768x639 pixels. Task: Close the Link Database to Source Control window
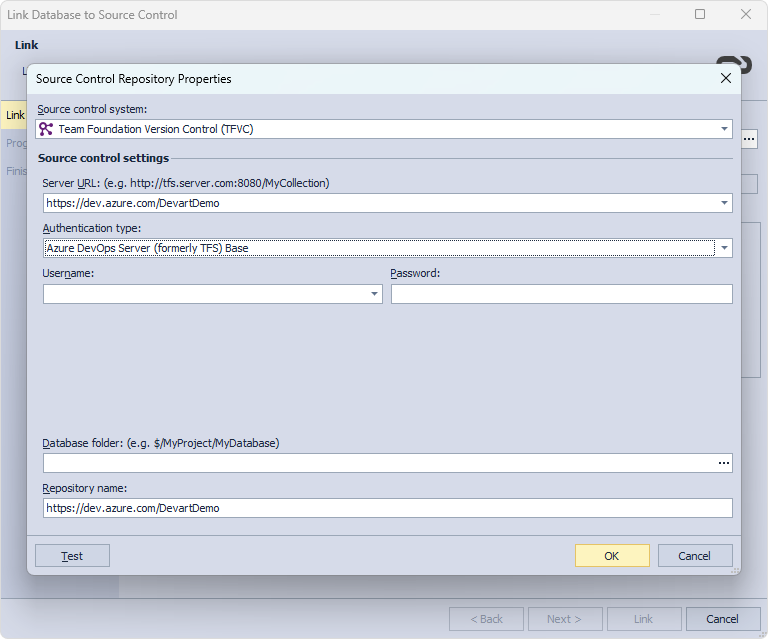pyautogui.click(x=745, y=14)
